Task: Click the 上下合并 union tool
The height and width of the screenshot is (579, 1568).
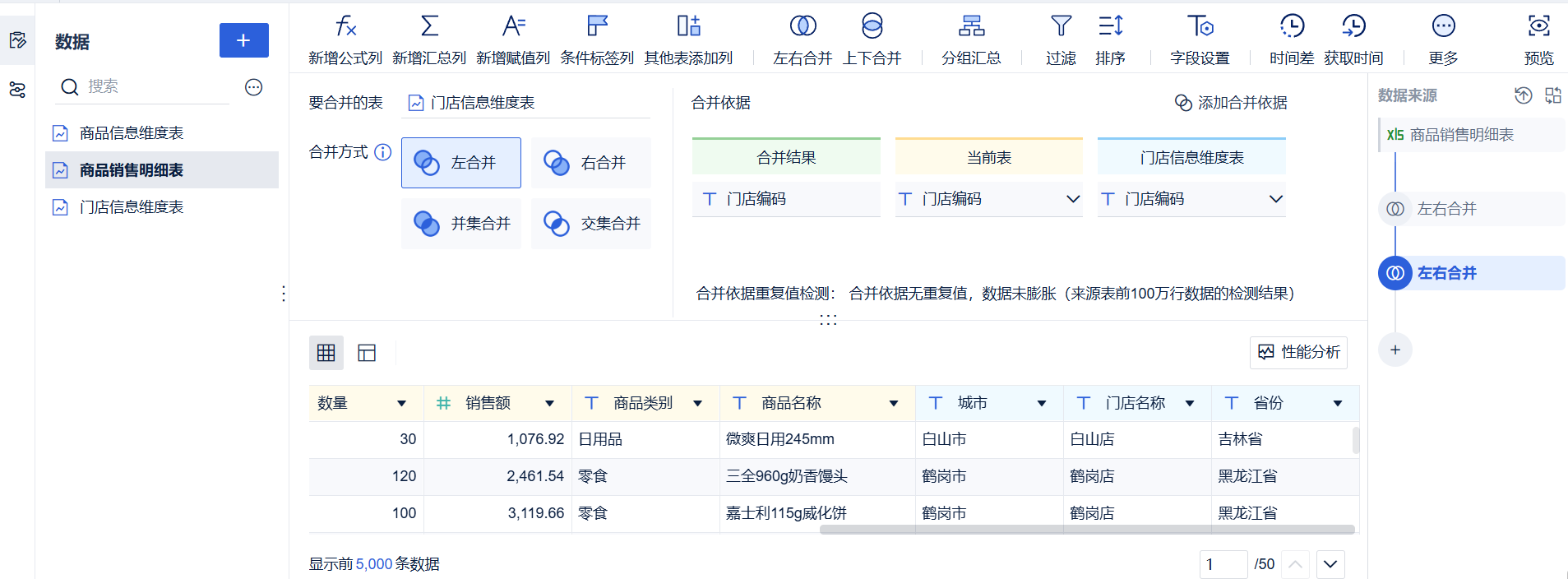Action: tap(872, 27)
